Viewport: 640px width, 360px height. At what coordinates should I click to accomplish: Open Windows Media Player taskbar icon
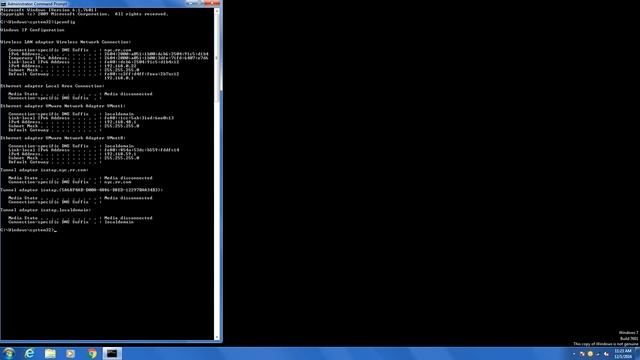coord(71,353)
